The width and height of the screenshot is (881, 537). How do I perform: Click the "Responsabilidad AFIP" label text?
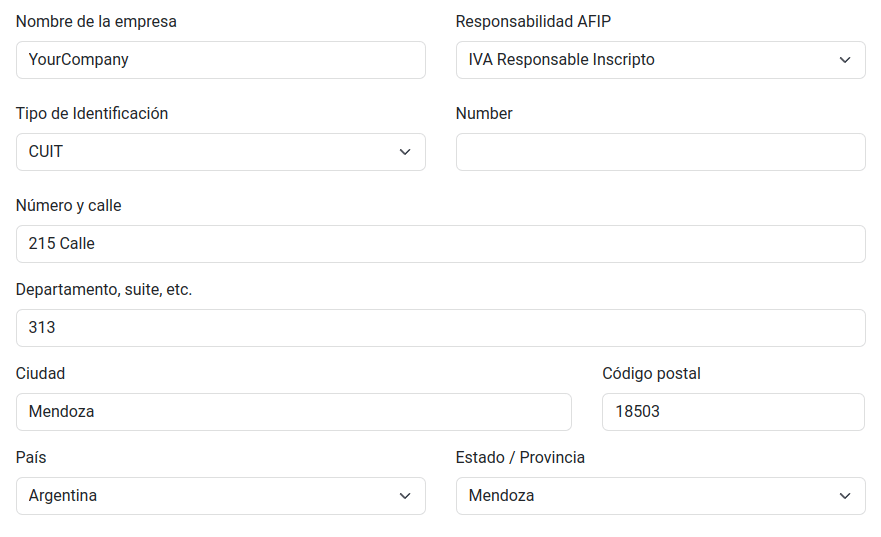tap(533, 22)
